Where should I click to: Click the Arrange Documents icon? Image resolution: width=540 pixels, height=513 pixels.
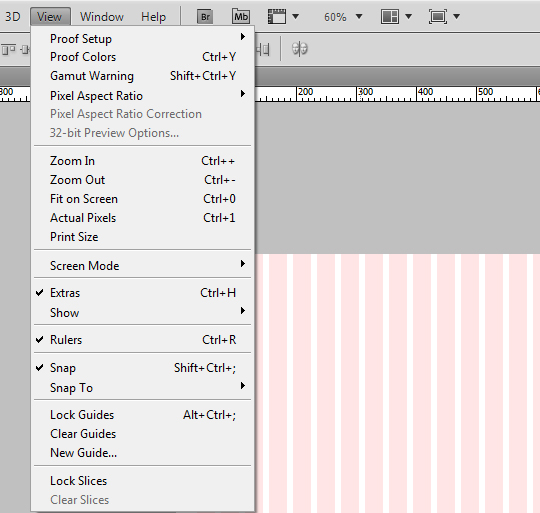click(x=390, y=17)
